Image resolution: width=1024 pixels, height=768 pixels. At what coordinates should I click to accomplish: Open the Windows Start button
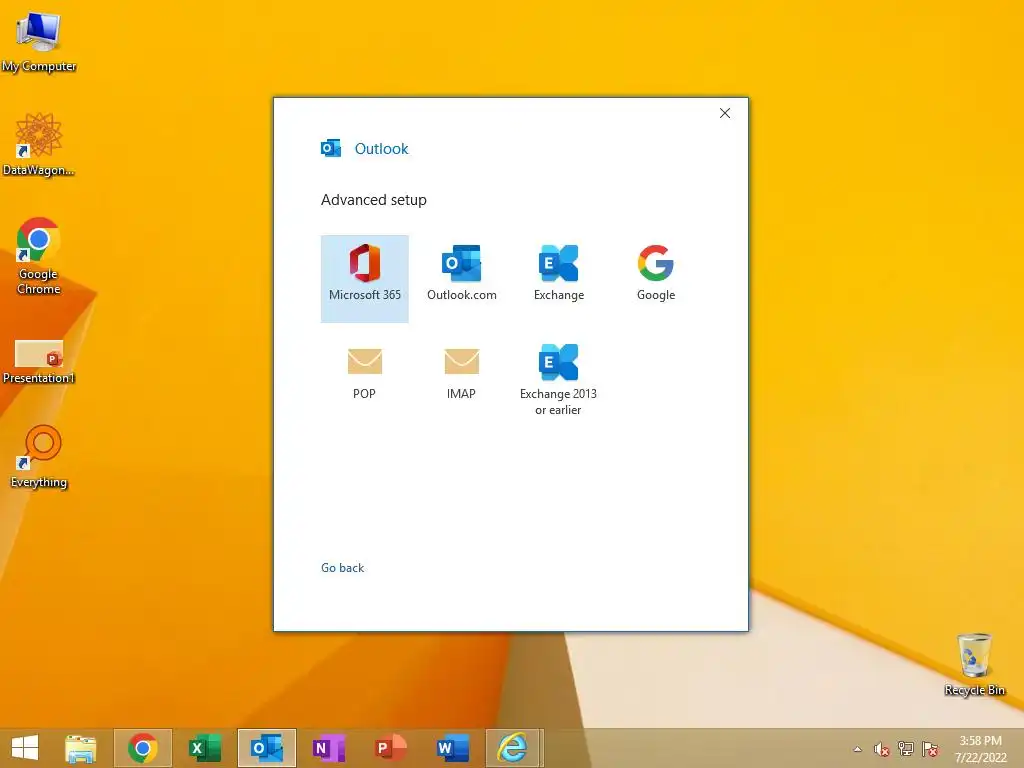(x=25, y=747)
